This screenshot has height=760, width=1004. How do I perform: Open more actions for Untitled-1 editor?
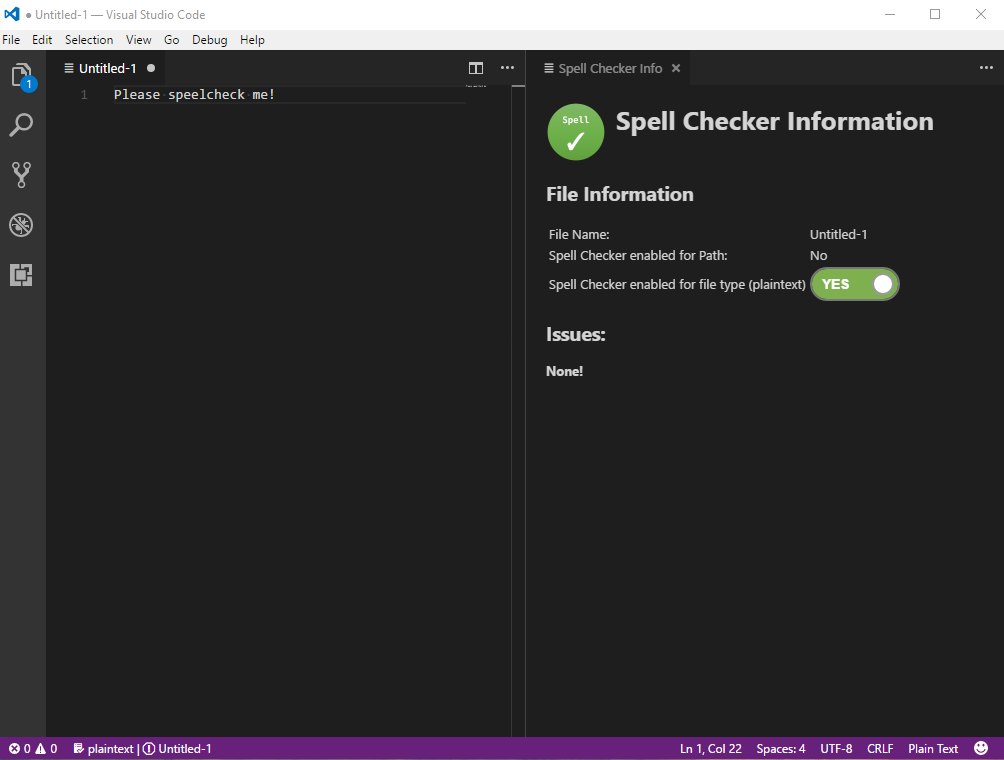click(507, 68)
